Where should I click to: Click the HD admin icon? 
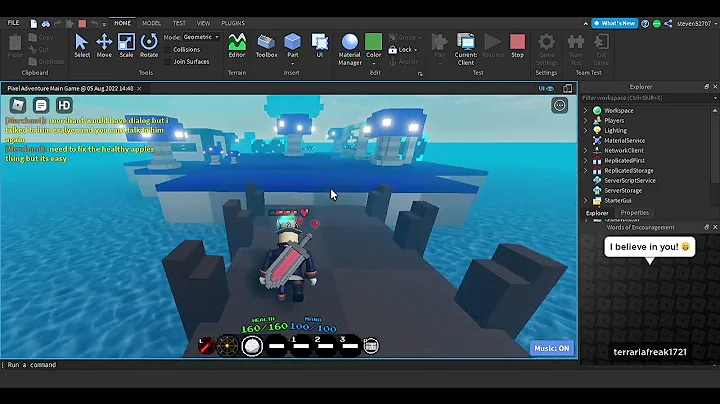[64, 106]
